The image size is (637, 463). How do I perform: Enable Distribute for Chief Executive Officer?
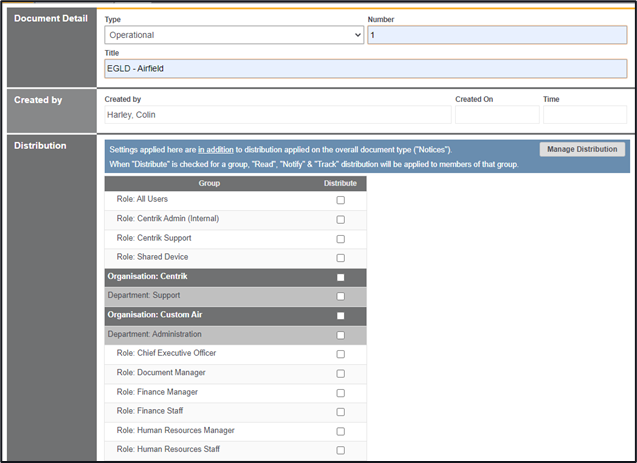(340, 354)
